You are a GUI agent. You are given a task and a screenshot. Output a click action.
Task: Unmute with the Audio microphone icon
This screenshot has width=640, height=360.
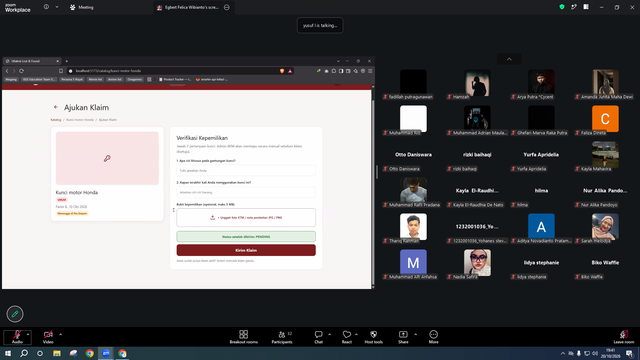(17, 334)
